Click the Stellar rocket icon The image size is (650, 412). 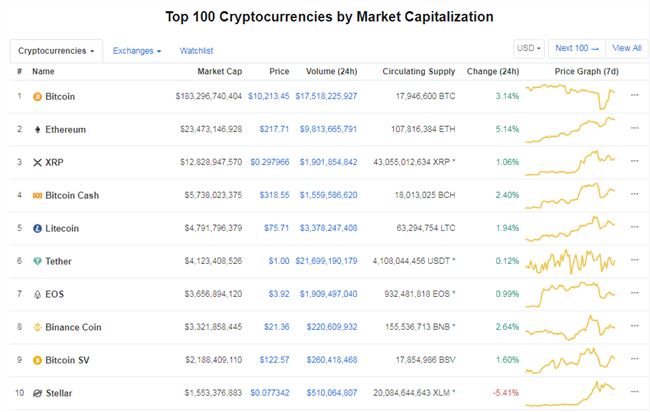(37, 393)
